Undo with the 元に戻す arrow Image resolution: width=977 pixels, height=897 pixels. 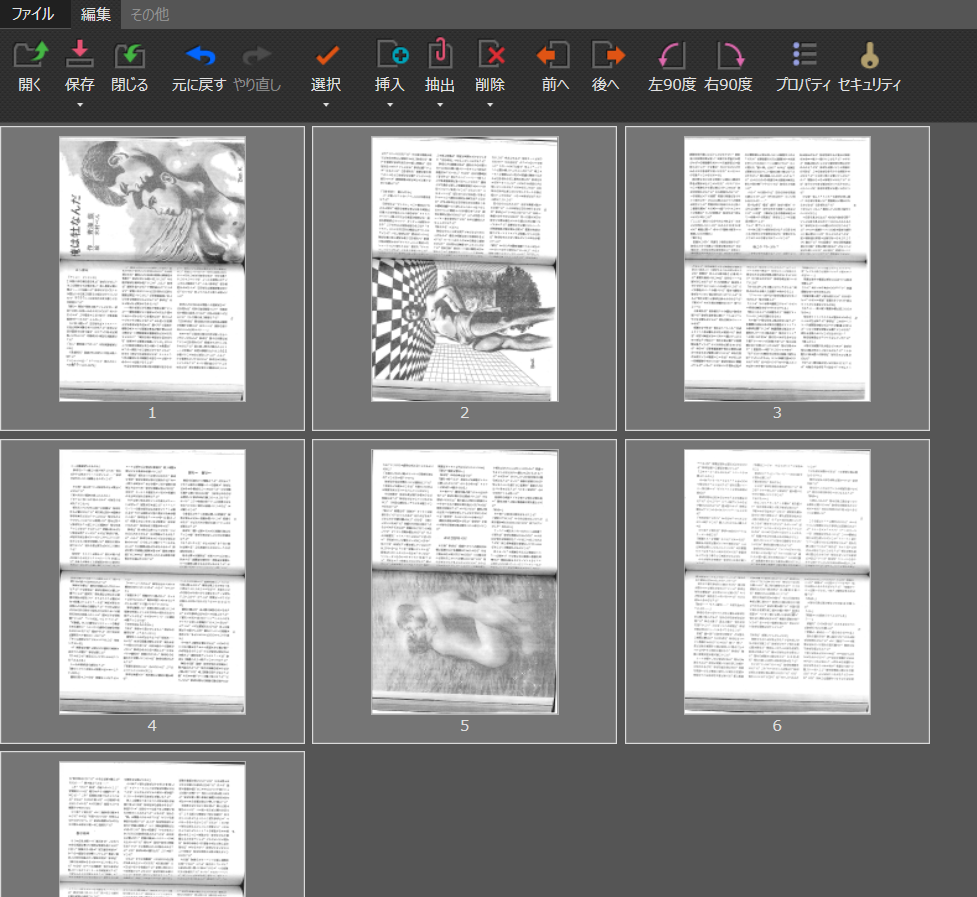point(200,55)
